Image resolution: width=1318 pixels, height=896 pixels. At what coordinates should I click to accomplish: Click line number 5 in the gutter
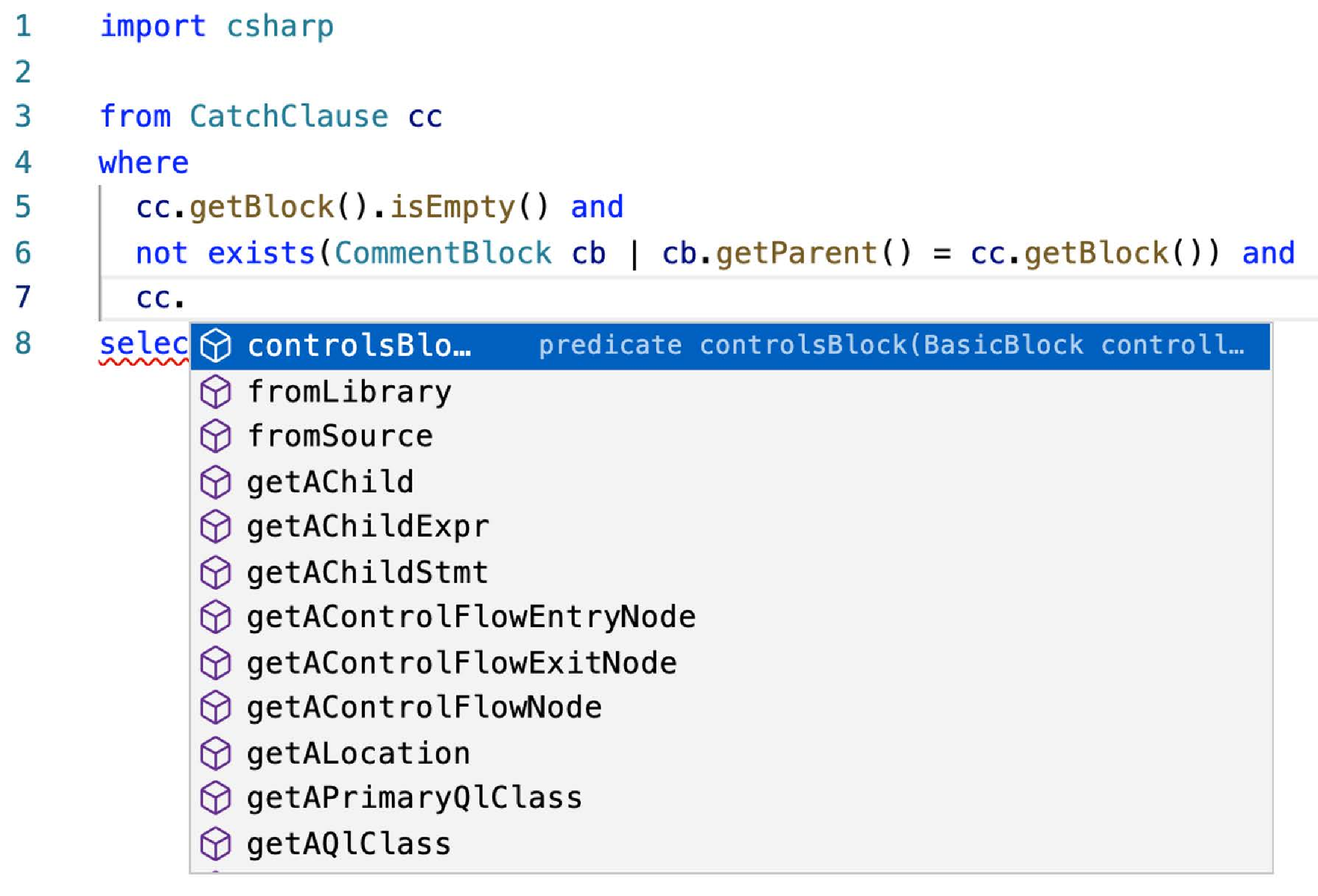pyautogui.click(x=23, y=207)
